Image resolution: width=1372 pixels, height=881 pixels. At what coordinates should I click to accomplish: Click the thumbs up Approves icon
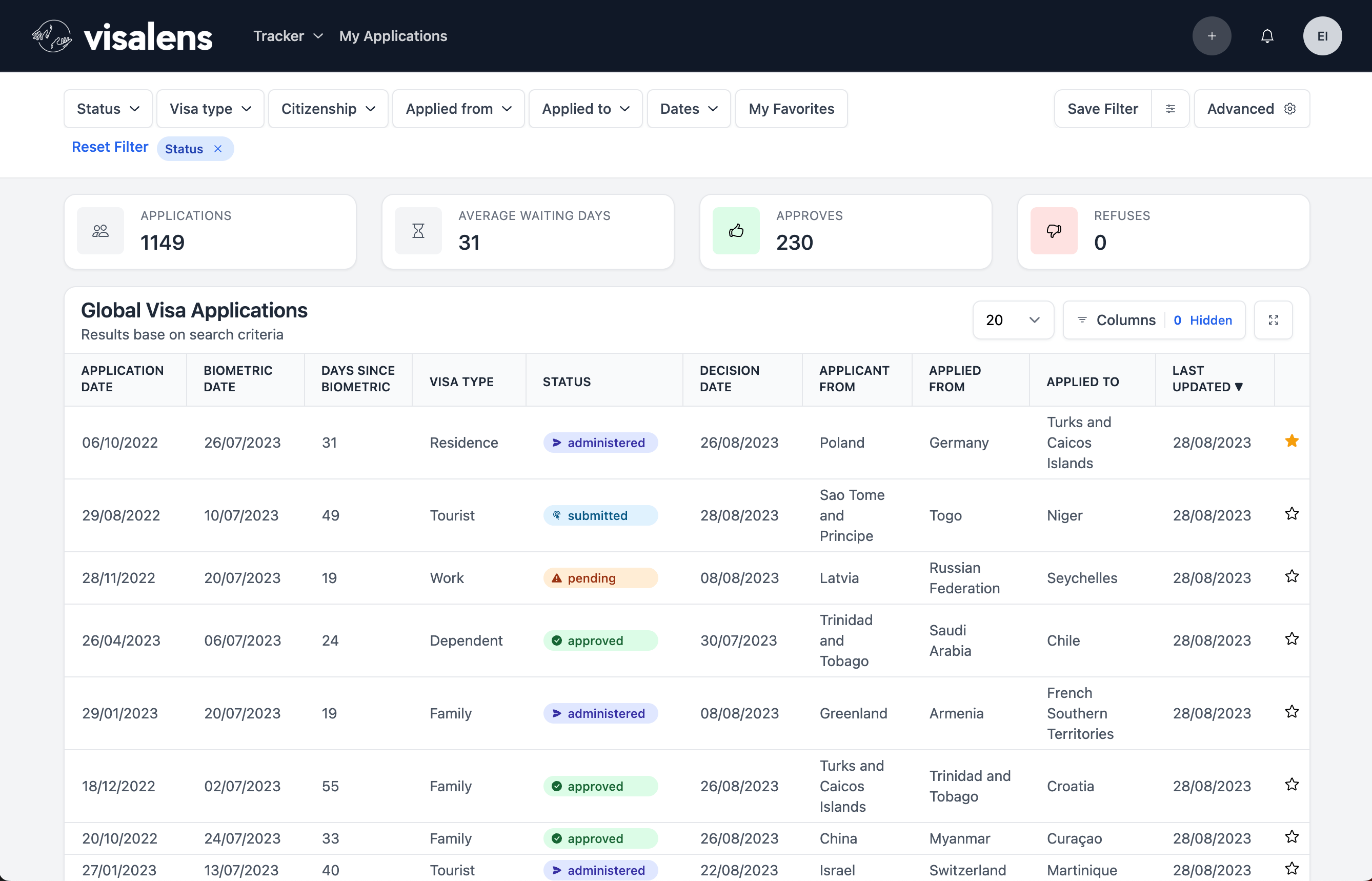point(736,231)
